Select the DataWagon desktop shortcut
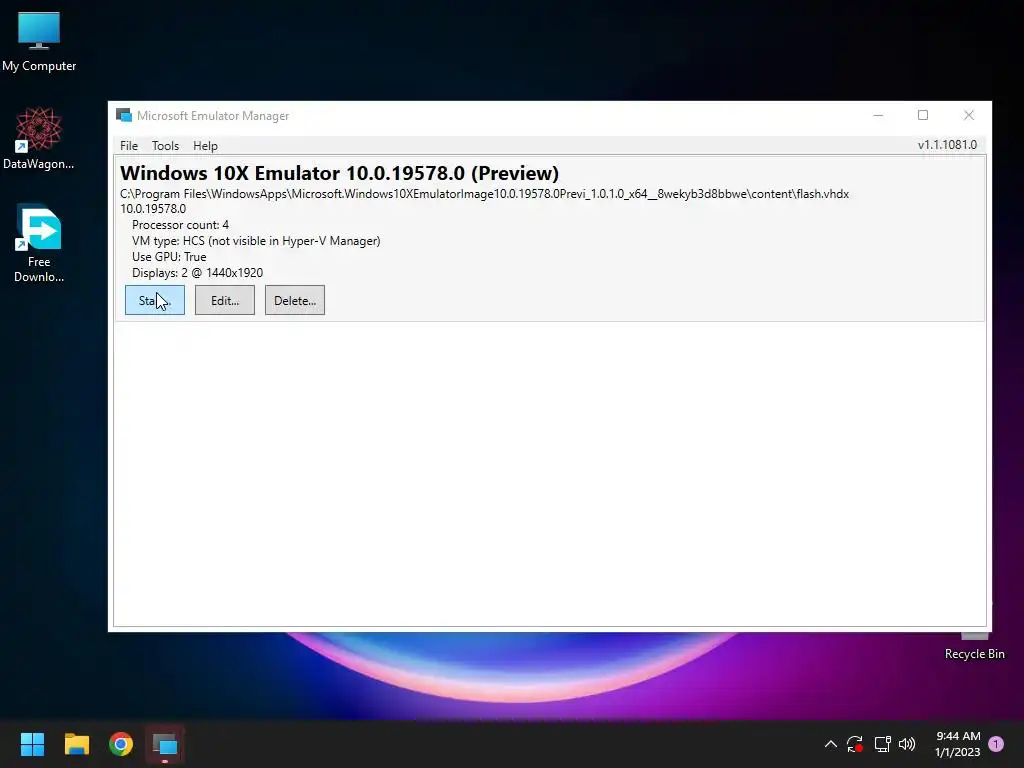 (39, 138)
